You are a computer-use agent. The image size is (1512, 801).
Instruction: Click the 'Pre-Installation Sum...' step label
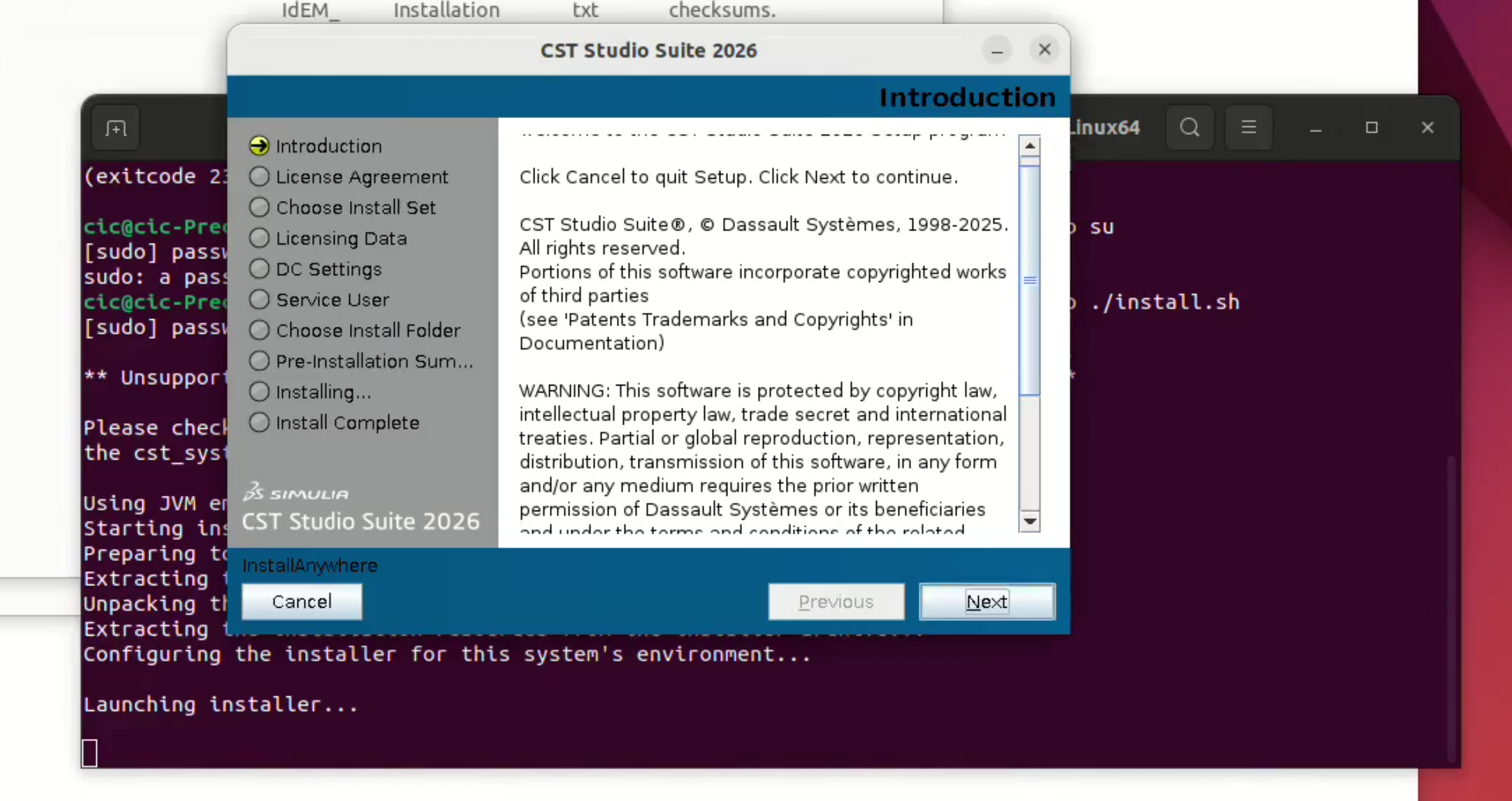[374, 361]
